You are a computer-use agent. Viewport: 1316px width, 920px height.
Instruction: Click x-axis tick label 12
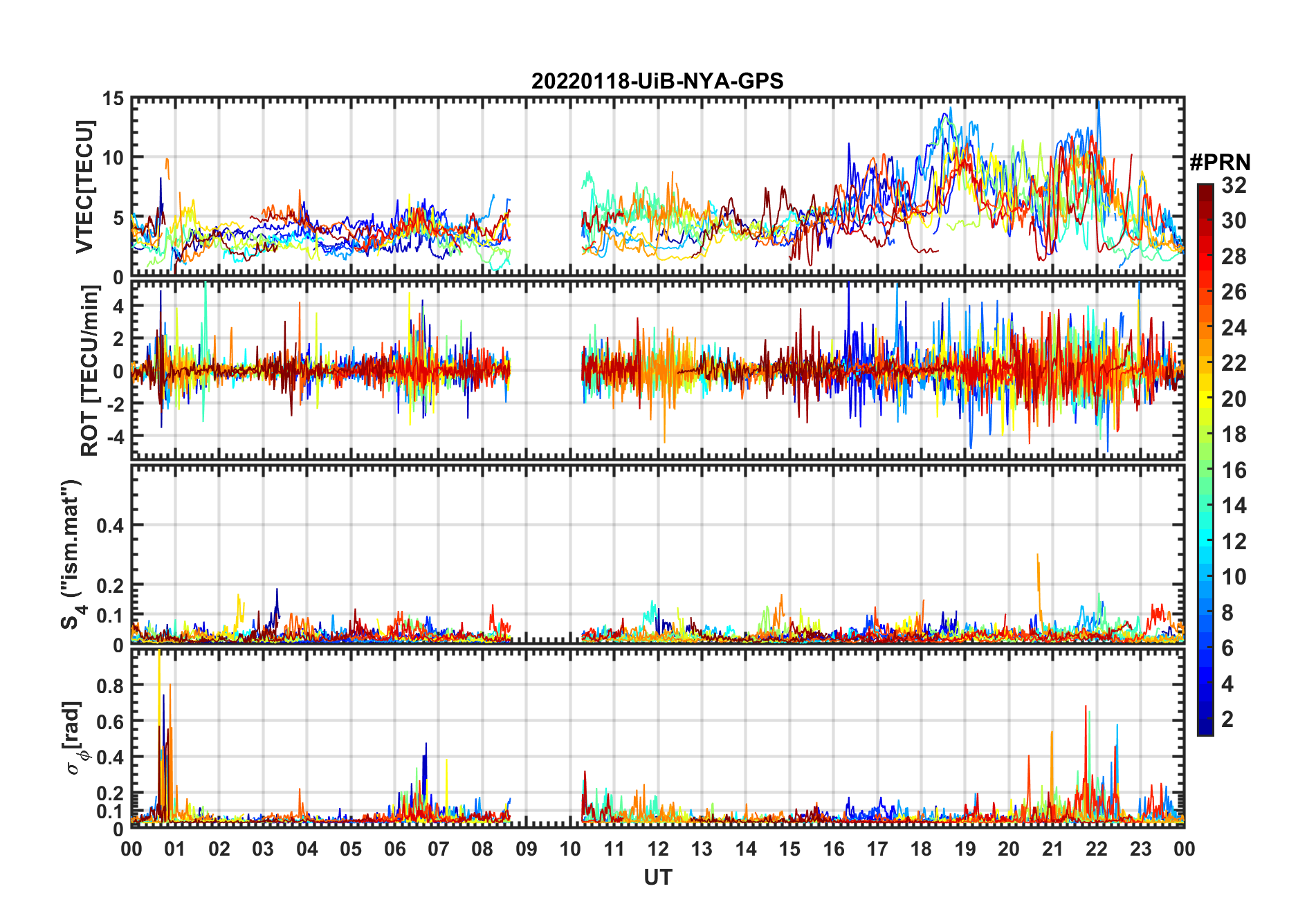[x=658, y=849]
